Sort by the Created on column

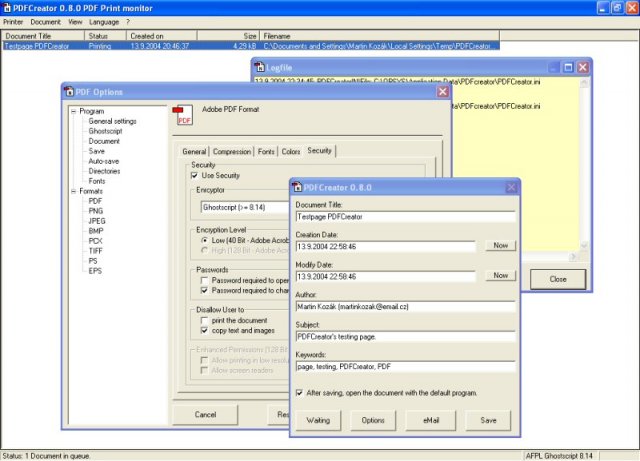tap(161, 36)
